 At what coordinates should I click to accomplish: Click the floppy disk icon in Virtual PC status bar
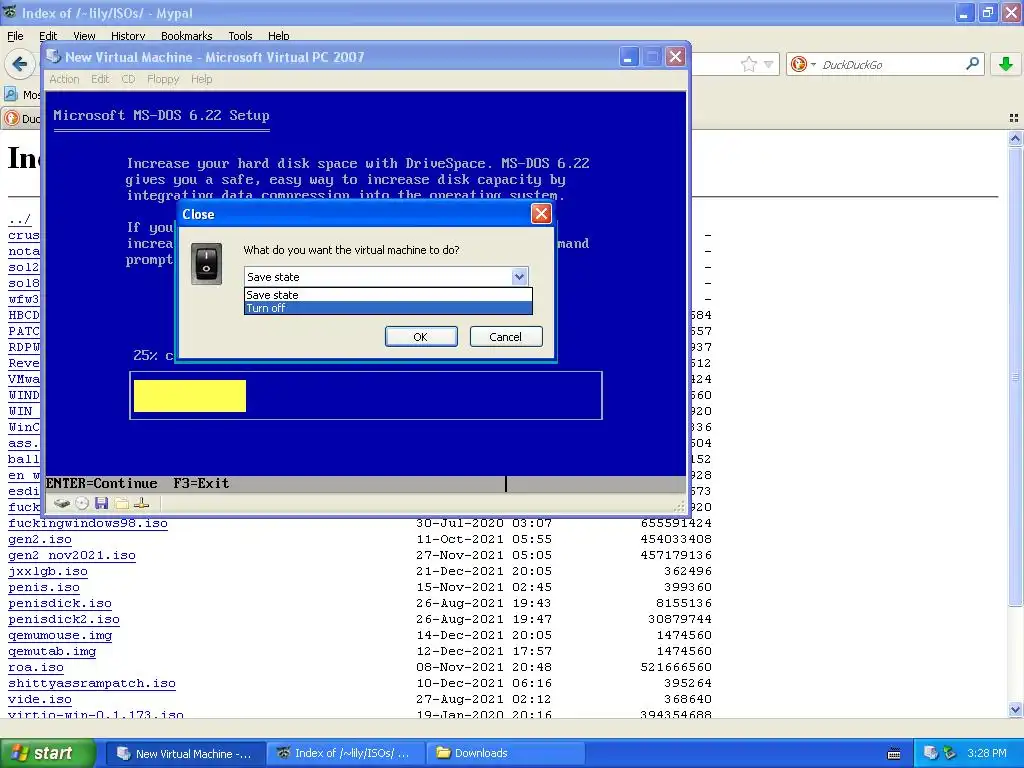click(x=101, y=503)
